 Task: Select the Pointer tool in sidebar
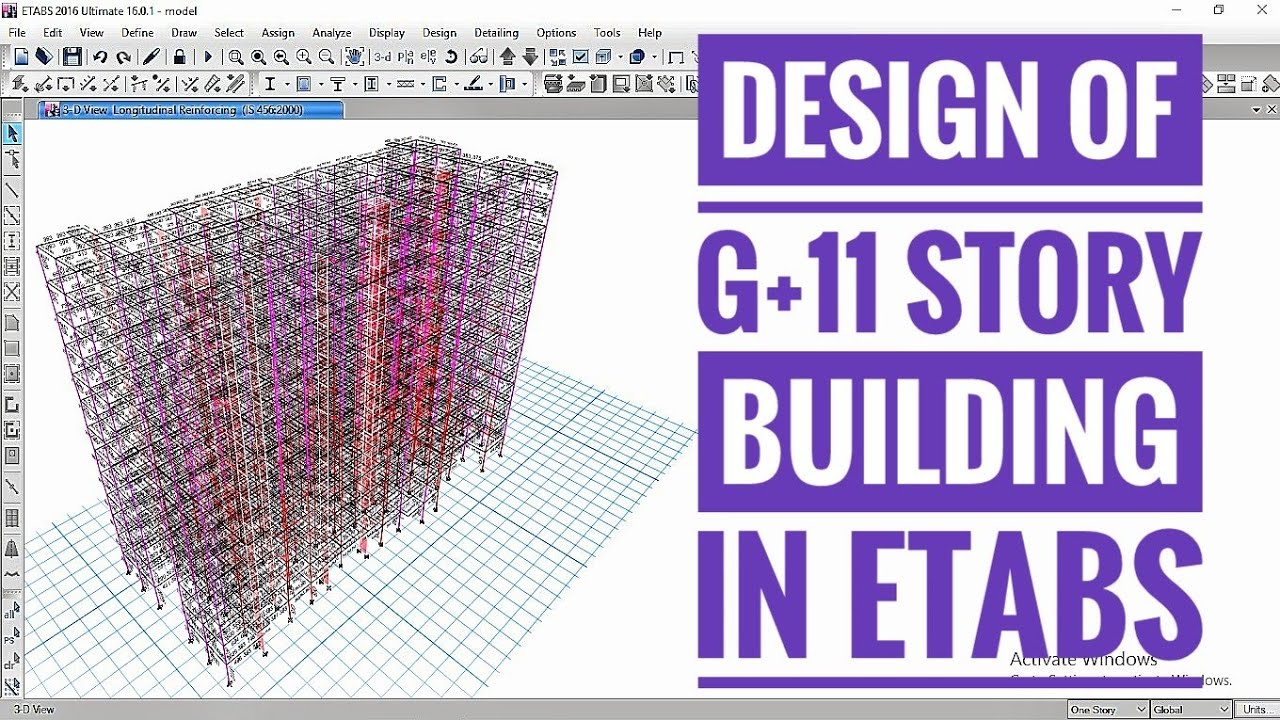(x=12, y=133)
